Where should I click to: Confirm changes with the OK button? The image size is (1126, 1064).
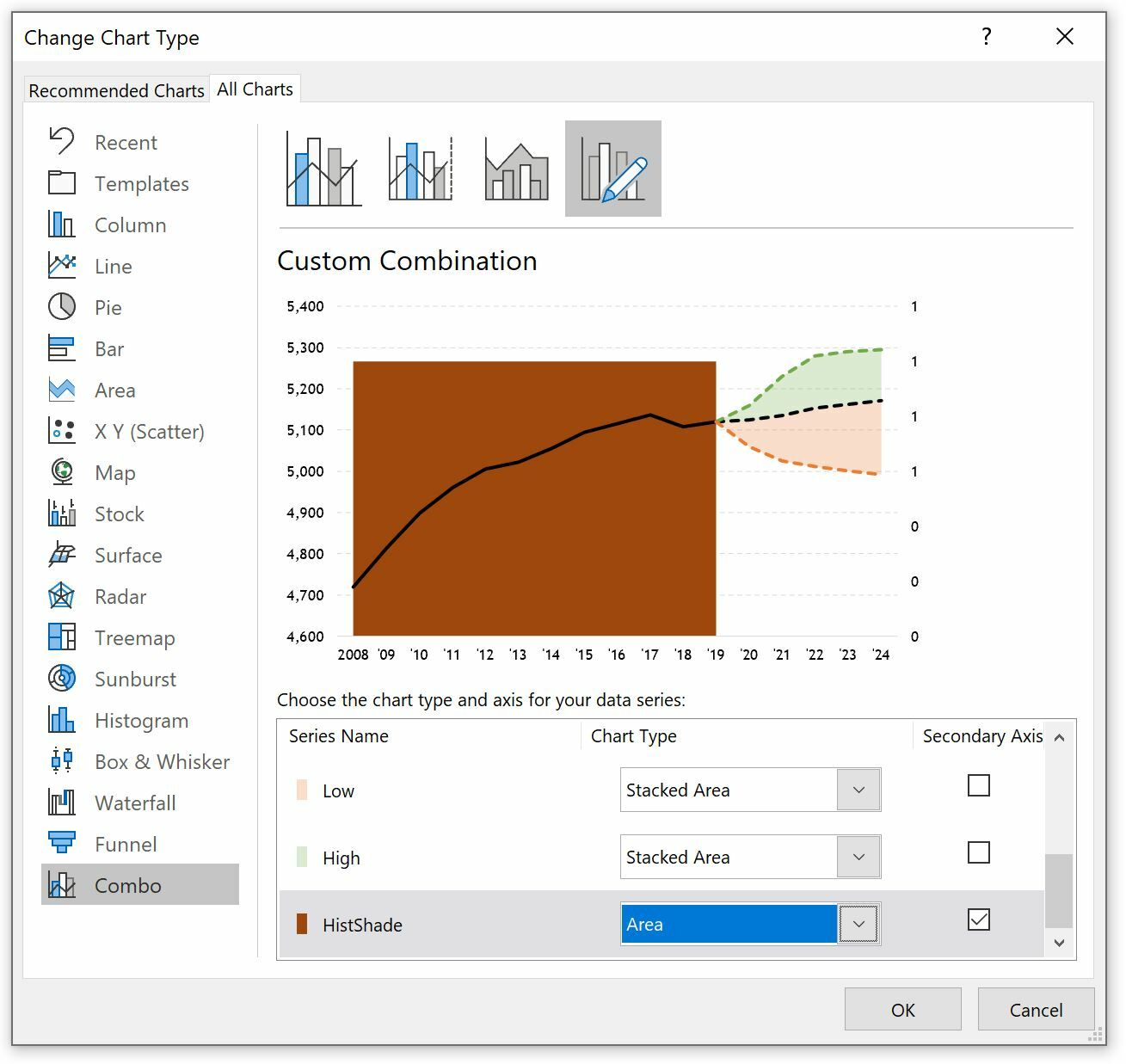(901, 1009)
